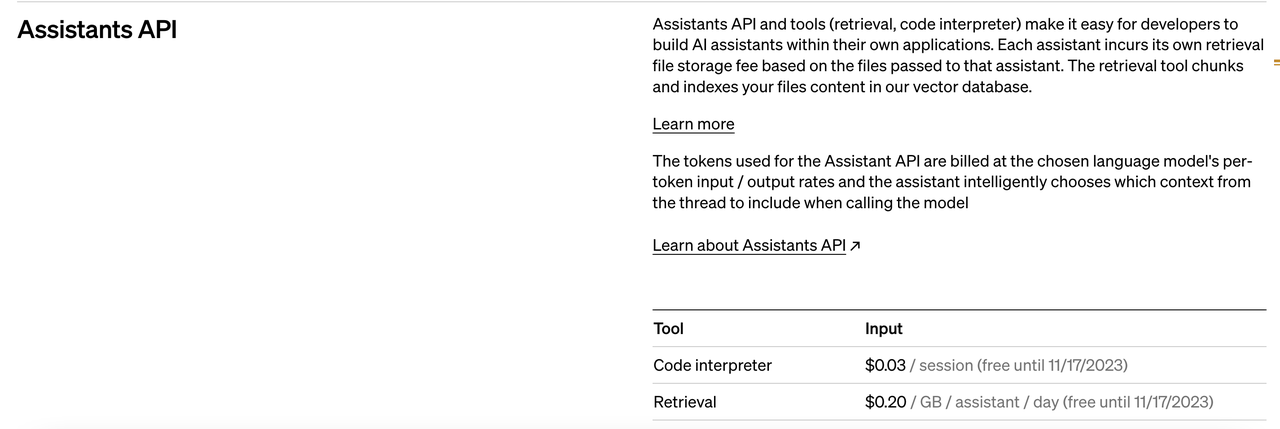Image resolution: width=1280 pixels, height=429 pixels.
Task: Click the "Input" column header
Action: pos(883,328)
